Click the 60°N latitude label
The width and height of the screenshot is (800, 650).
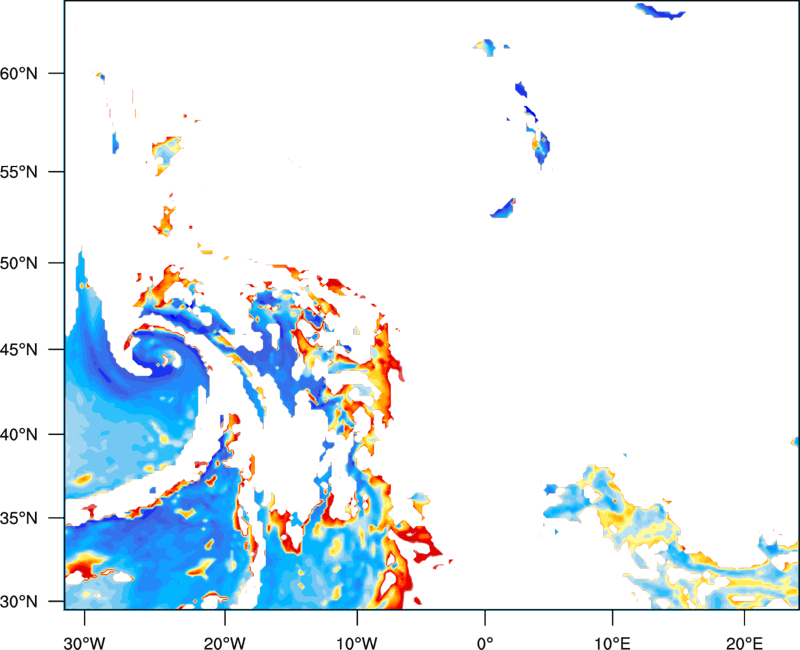click(19, 73)
